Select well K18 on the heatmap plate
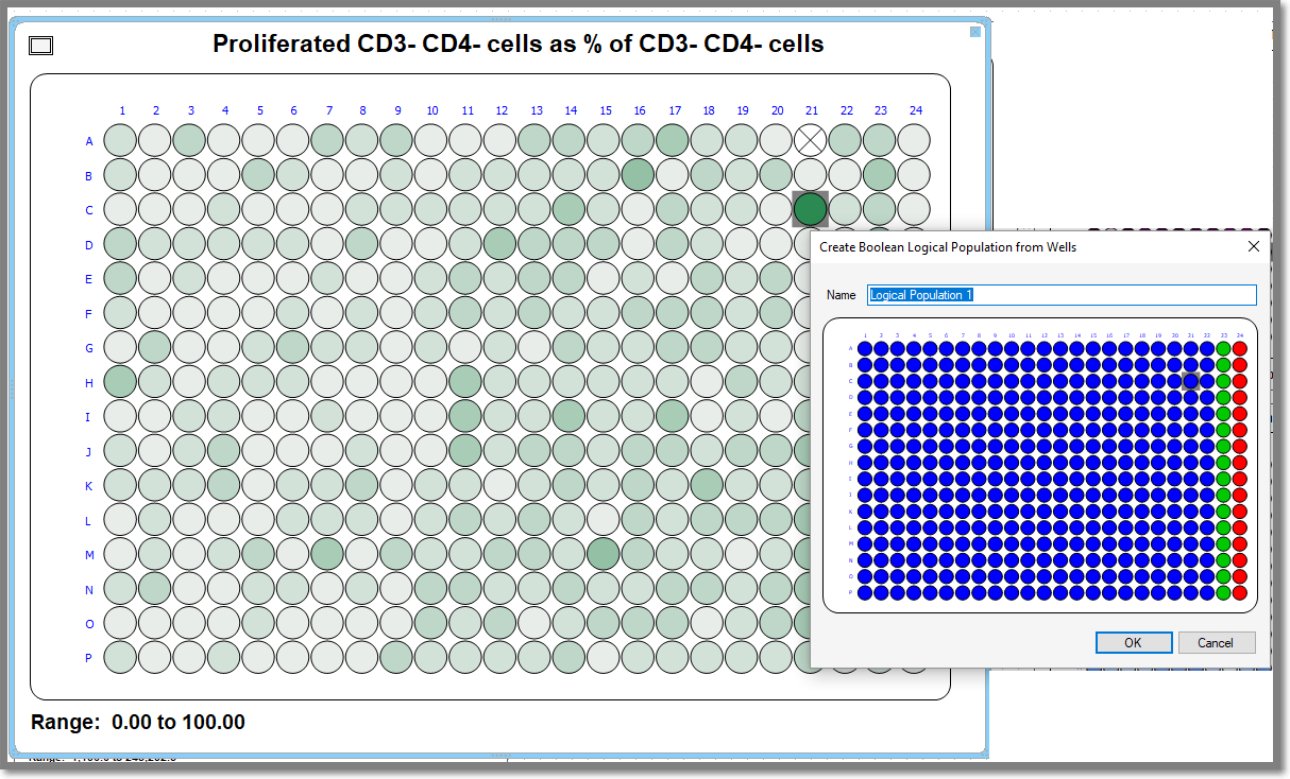 pos(707,486)
